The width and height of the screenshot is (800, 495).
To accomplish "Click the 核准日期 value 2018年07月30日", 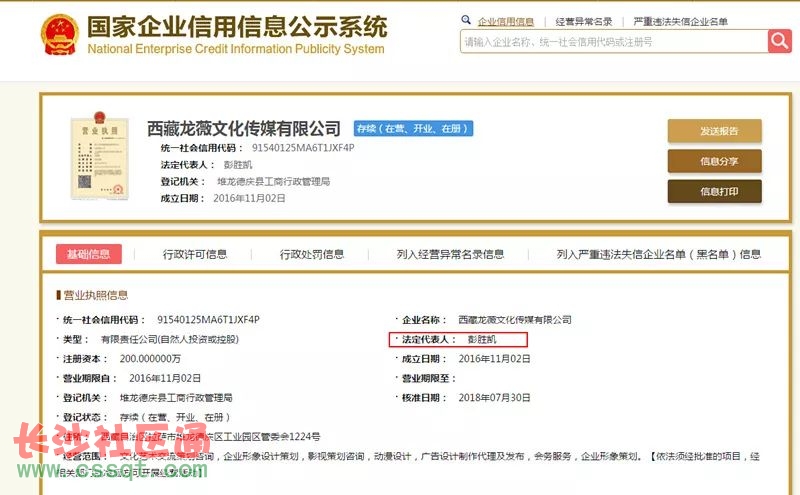I will pyautogui.click(x=494, y=398).
